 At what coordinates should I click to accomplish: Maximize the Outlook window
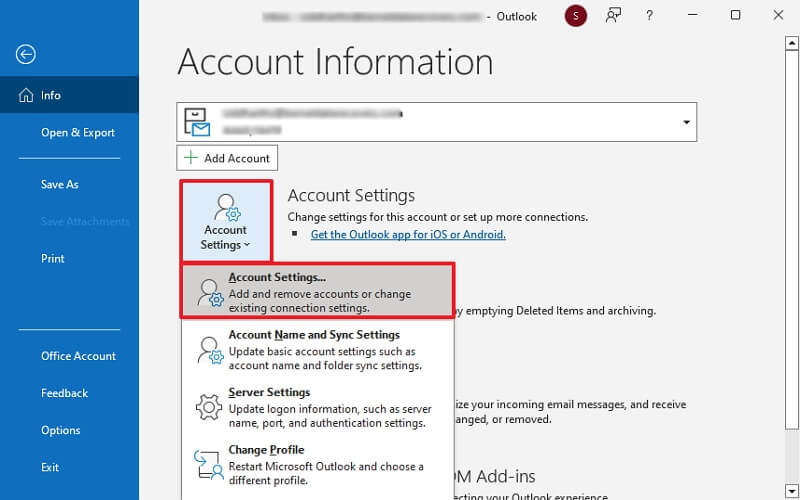[x=735, y=15]
